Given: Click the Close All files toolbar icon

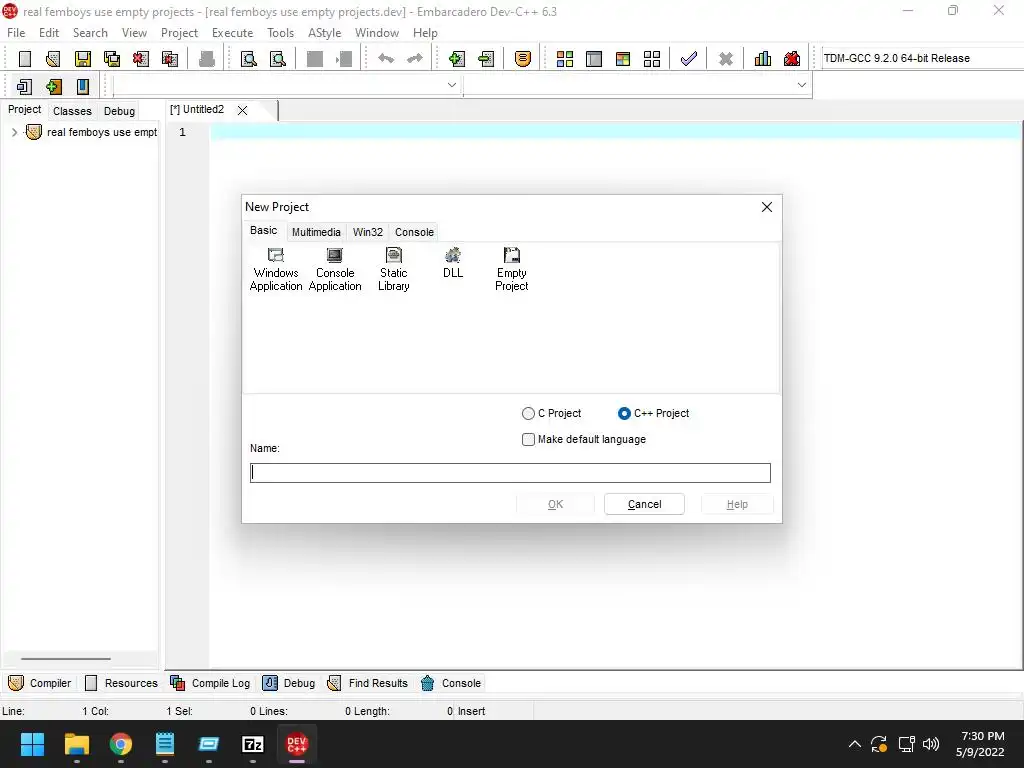Looking at the screenshot, I should (170, 59).
